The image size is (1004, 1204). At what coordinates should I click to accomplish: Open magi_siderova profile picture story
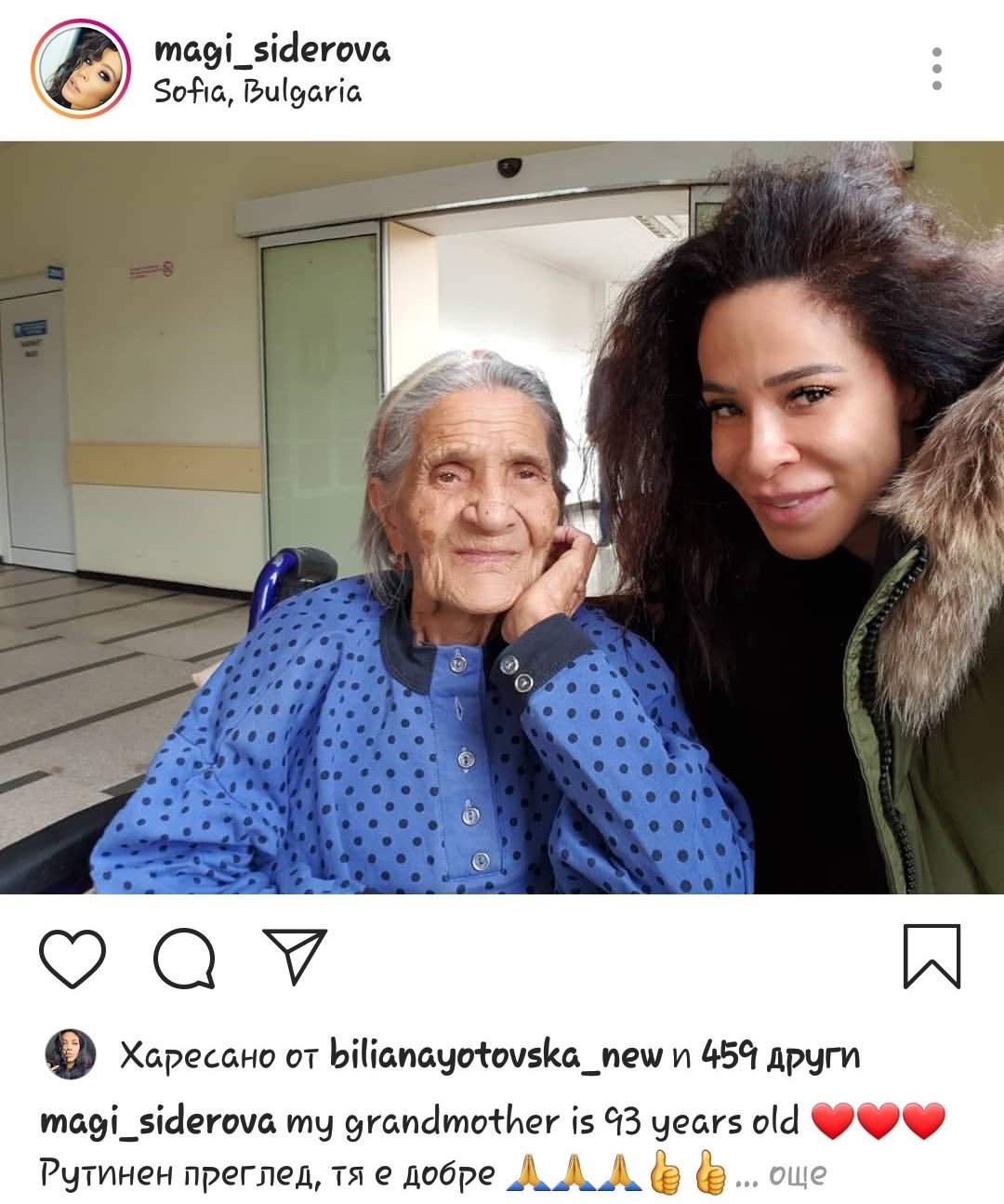[x=80, y=69]
